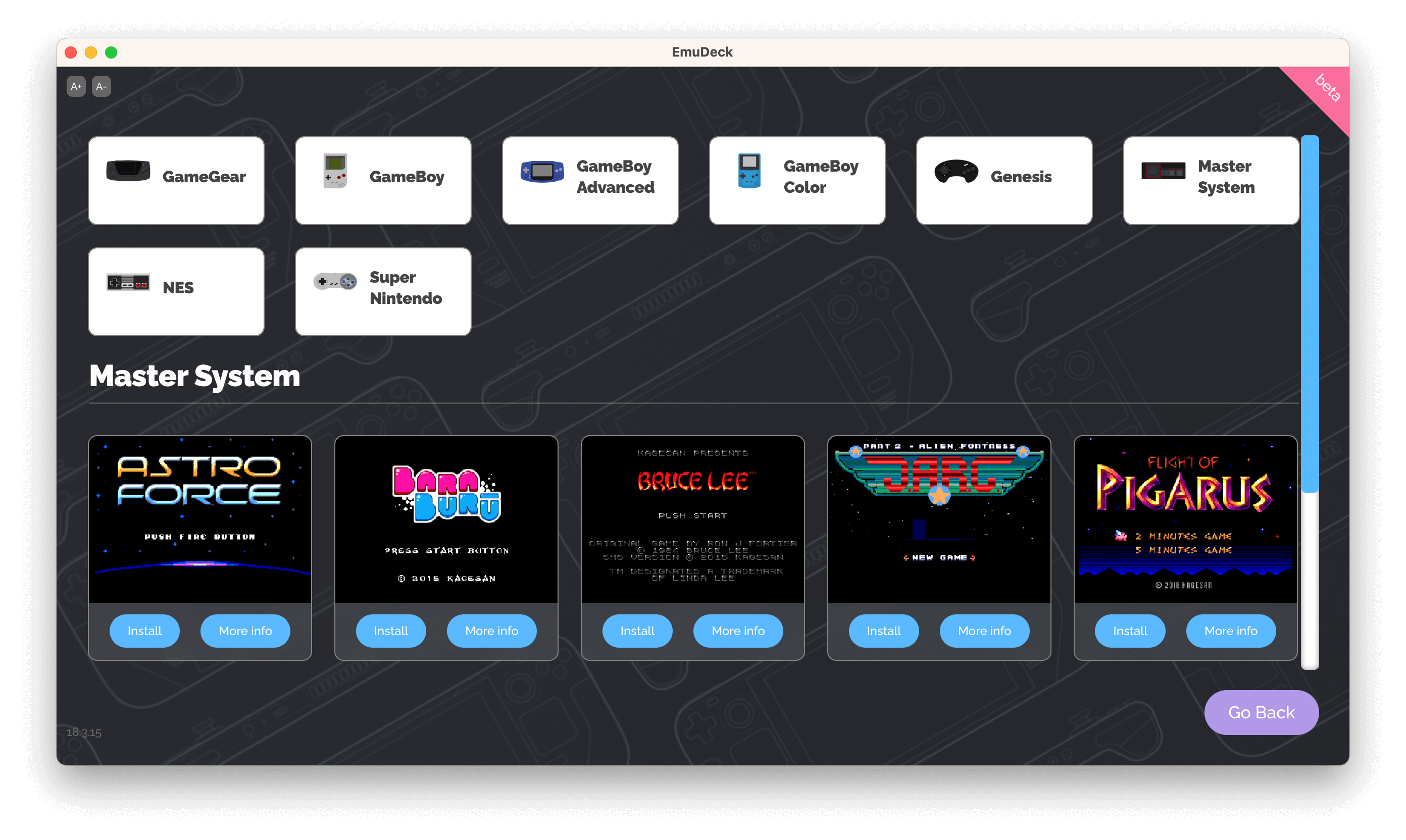This screenshot has width=1406, height=840.
Task: Click the GameBoy Advanced console icon
Action: 542,171
